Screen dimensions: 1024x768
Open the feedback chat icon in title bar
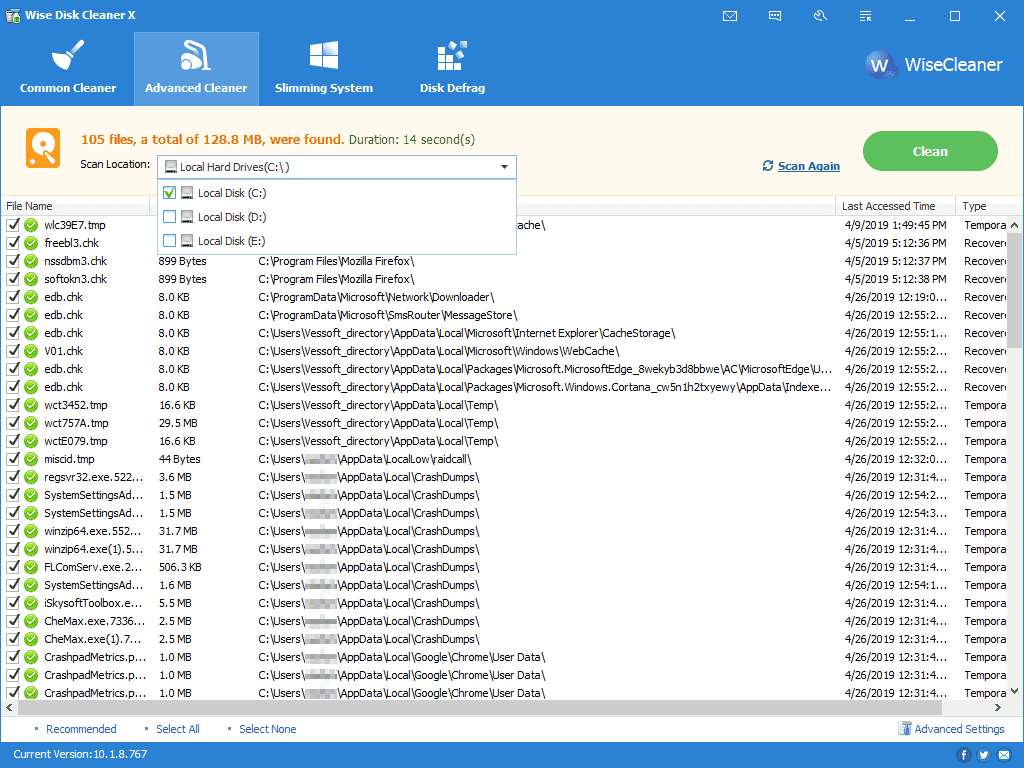(775, 16)
